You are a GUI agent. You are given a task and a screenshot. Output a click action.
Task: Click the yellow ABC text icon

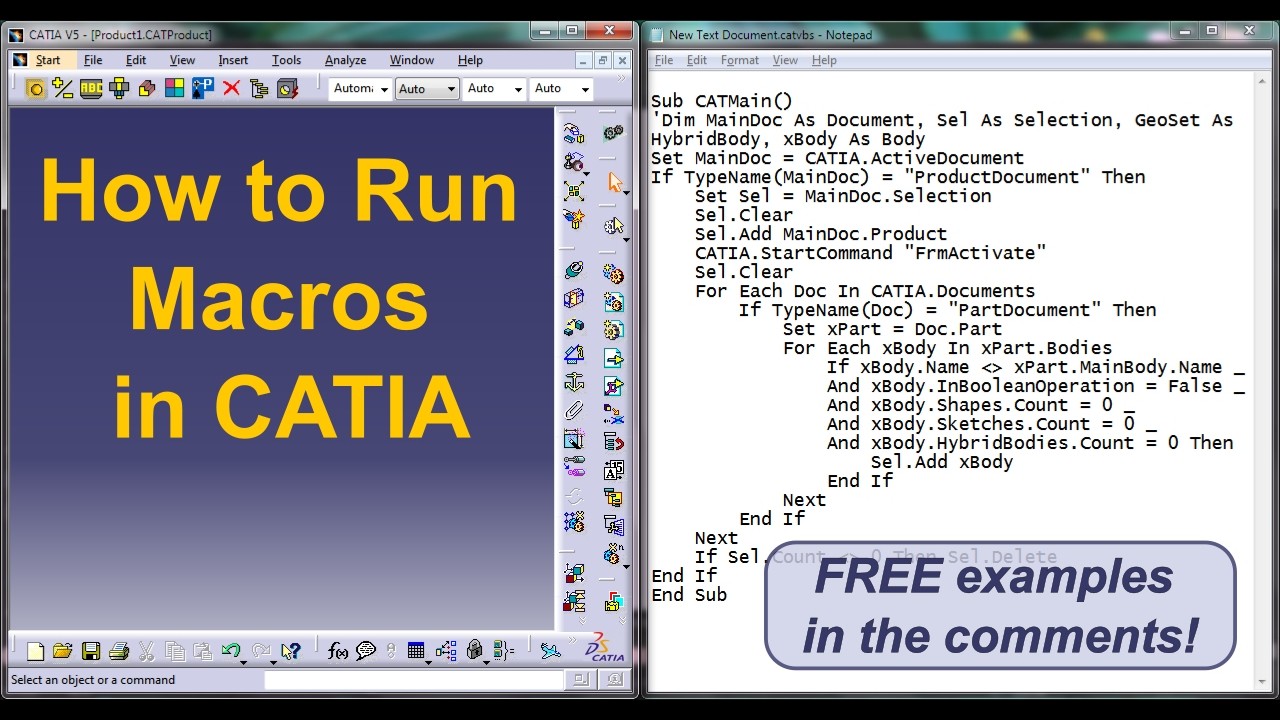[x=91, y=89]
